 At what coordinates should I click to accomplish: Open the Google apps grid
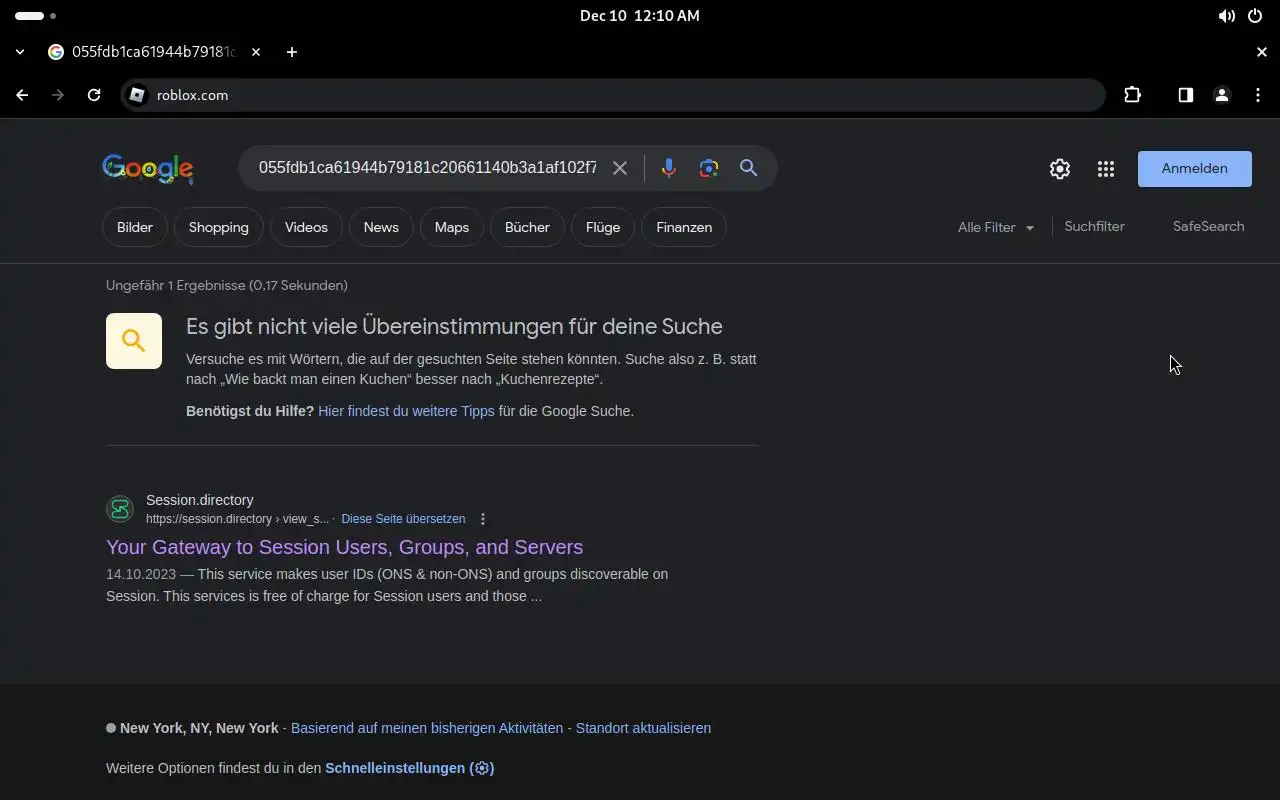(1105, 169)
